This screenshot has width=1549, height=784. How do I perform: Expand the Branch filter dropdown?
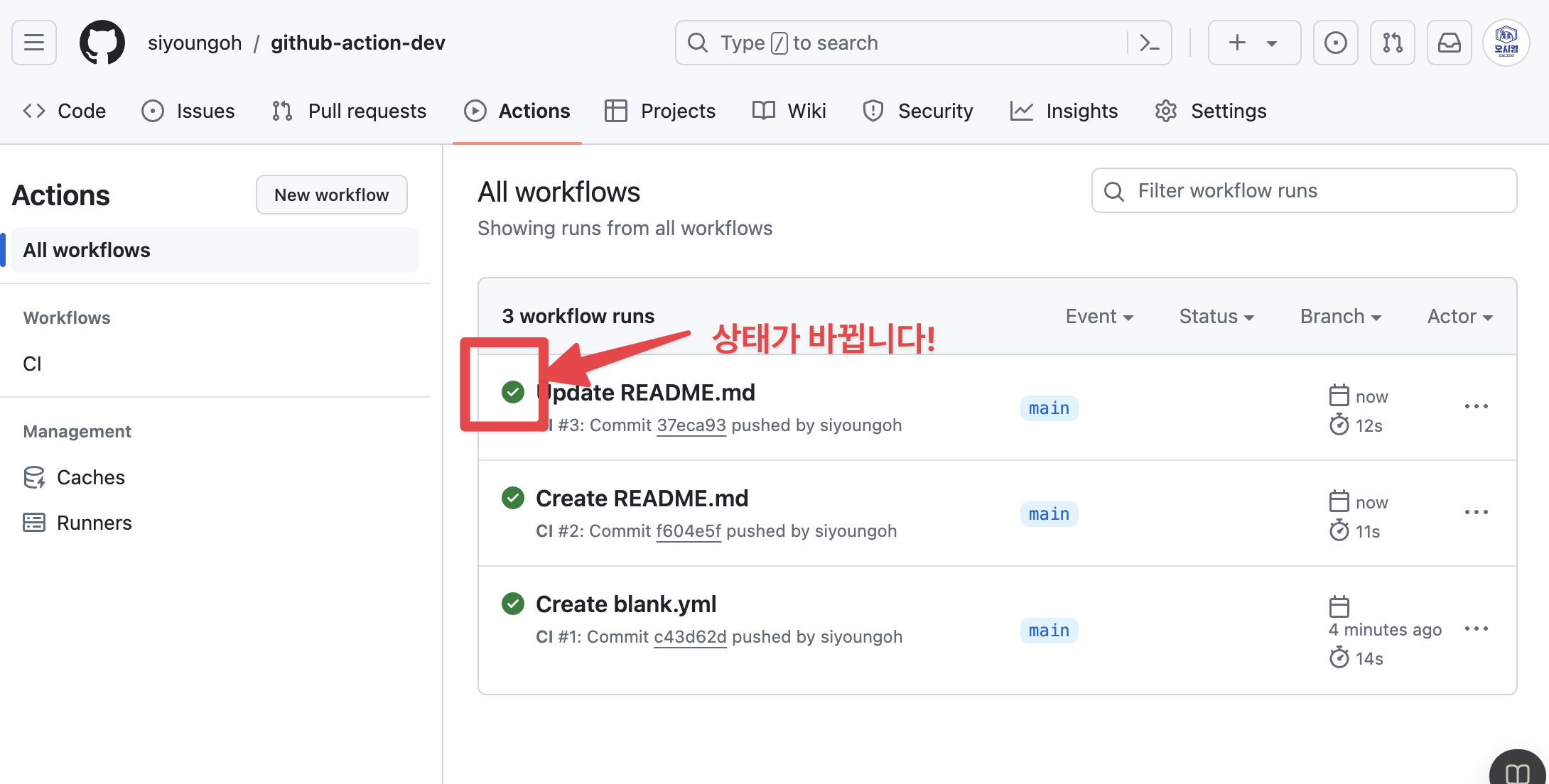[1340, 317]
